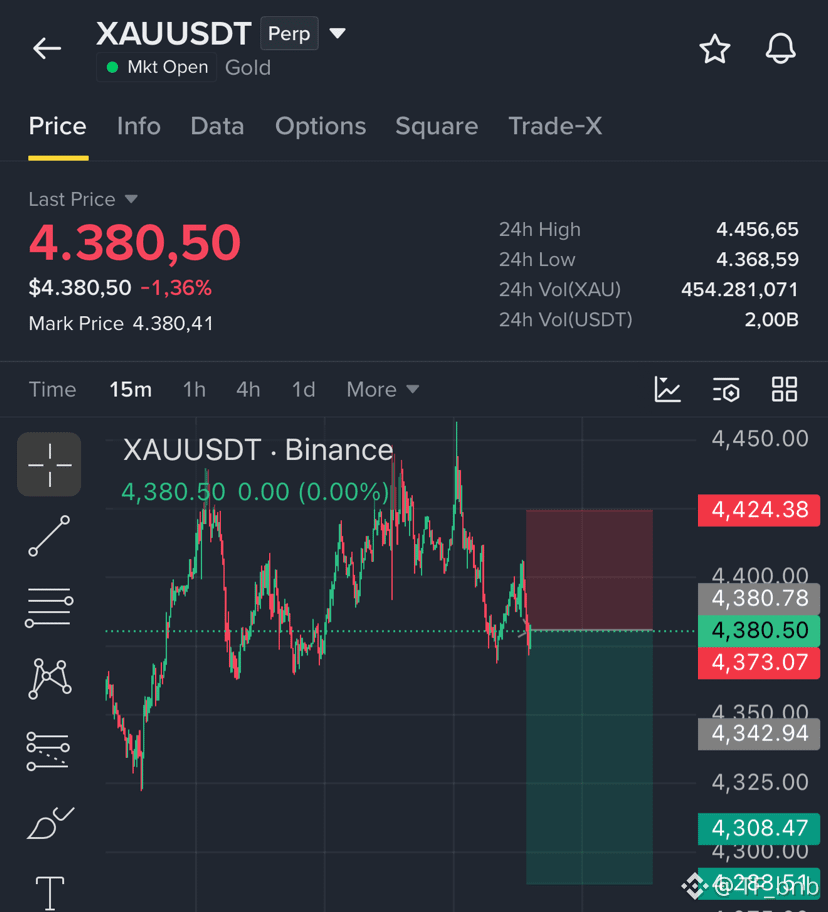Image resolution: width=828 pixels, height=912 pixels.
Task: Click the red stop-loss zone of position
Action: coord(589,570)
